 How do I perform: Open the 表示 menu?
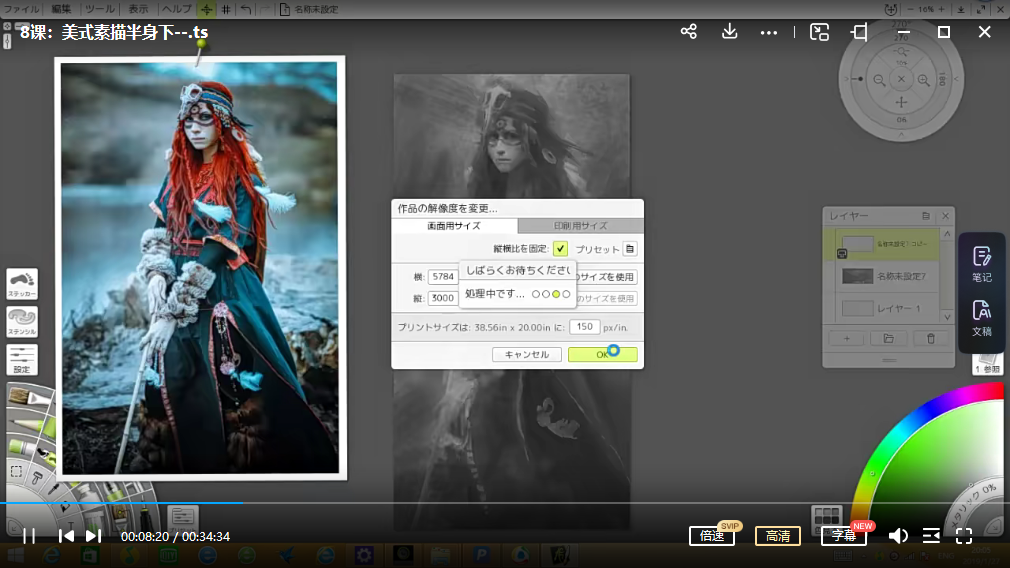click(138, 9)
